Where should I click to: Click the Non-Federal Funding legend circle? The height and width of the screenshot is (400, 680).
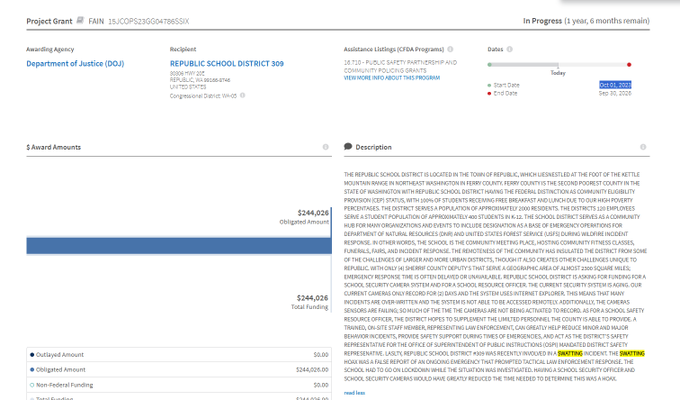(x=32, y=383)
